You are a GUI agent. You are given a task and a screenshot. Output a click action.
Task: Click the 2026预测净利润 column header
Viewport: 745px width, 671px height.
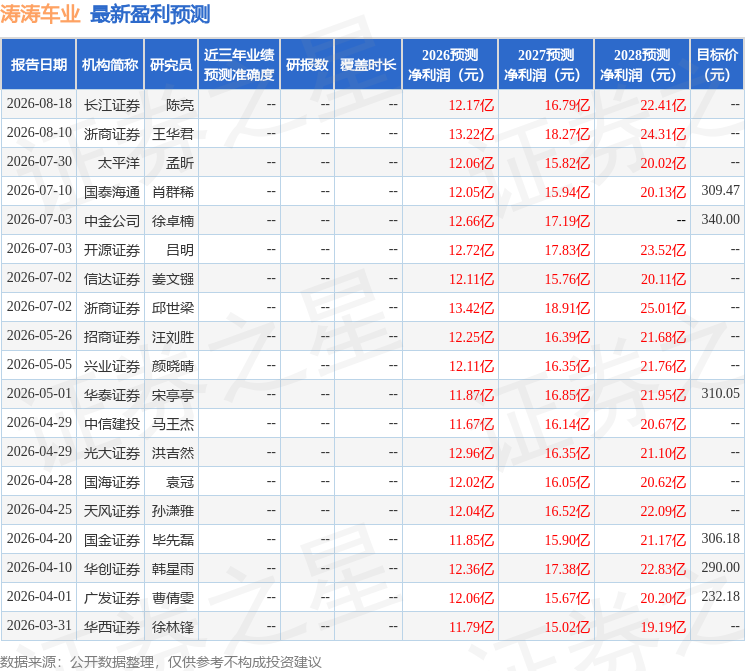[450, 65]
